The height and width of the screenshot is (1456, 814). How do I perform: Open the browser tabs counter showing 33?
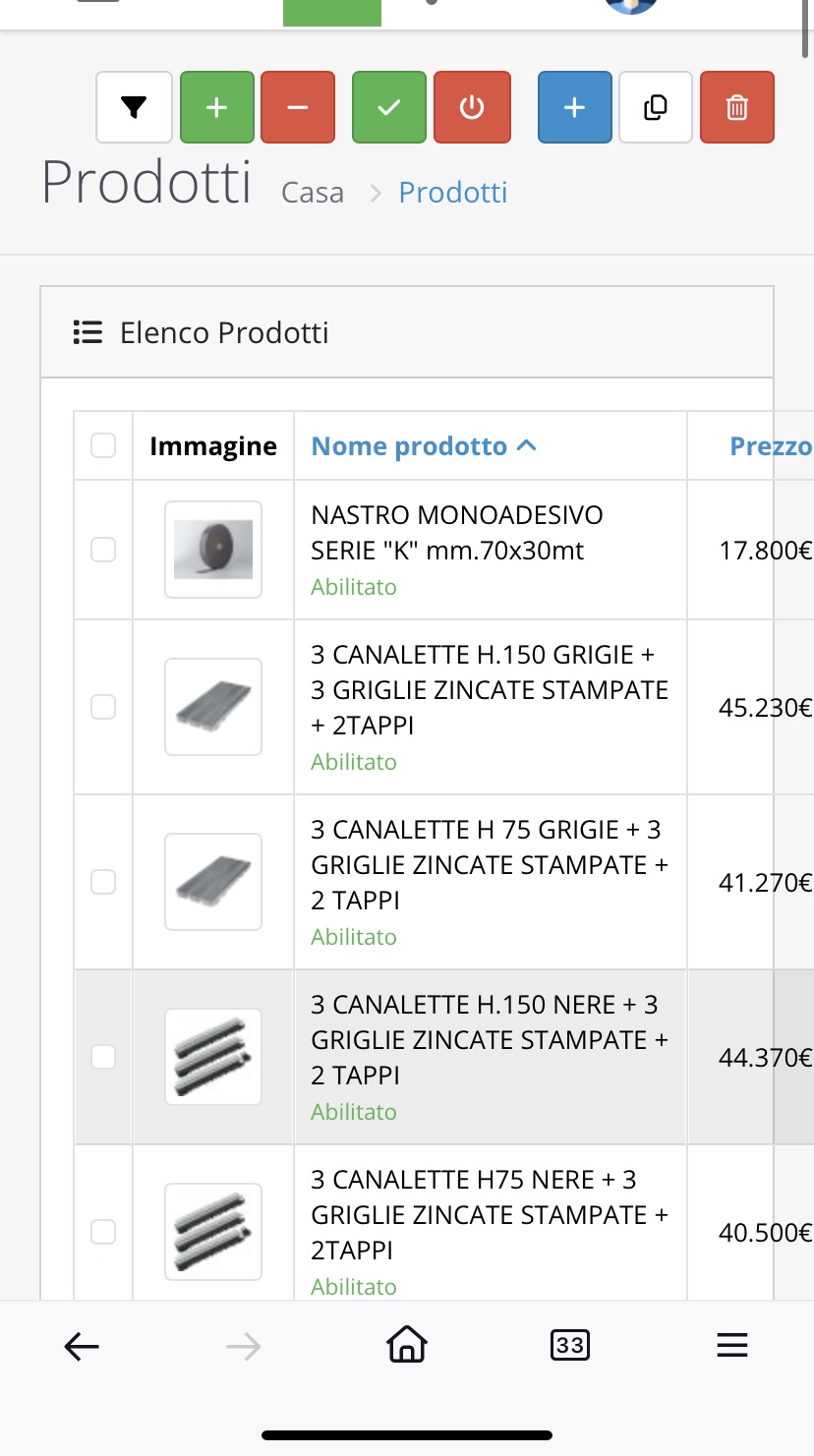click(x=570, y=1345)
